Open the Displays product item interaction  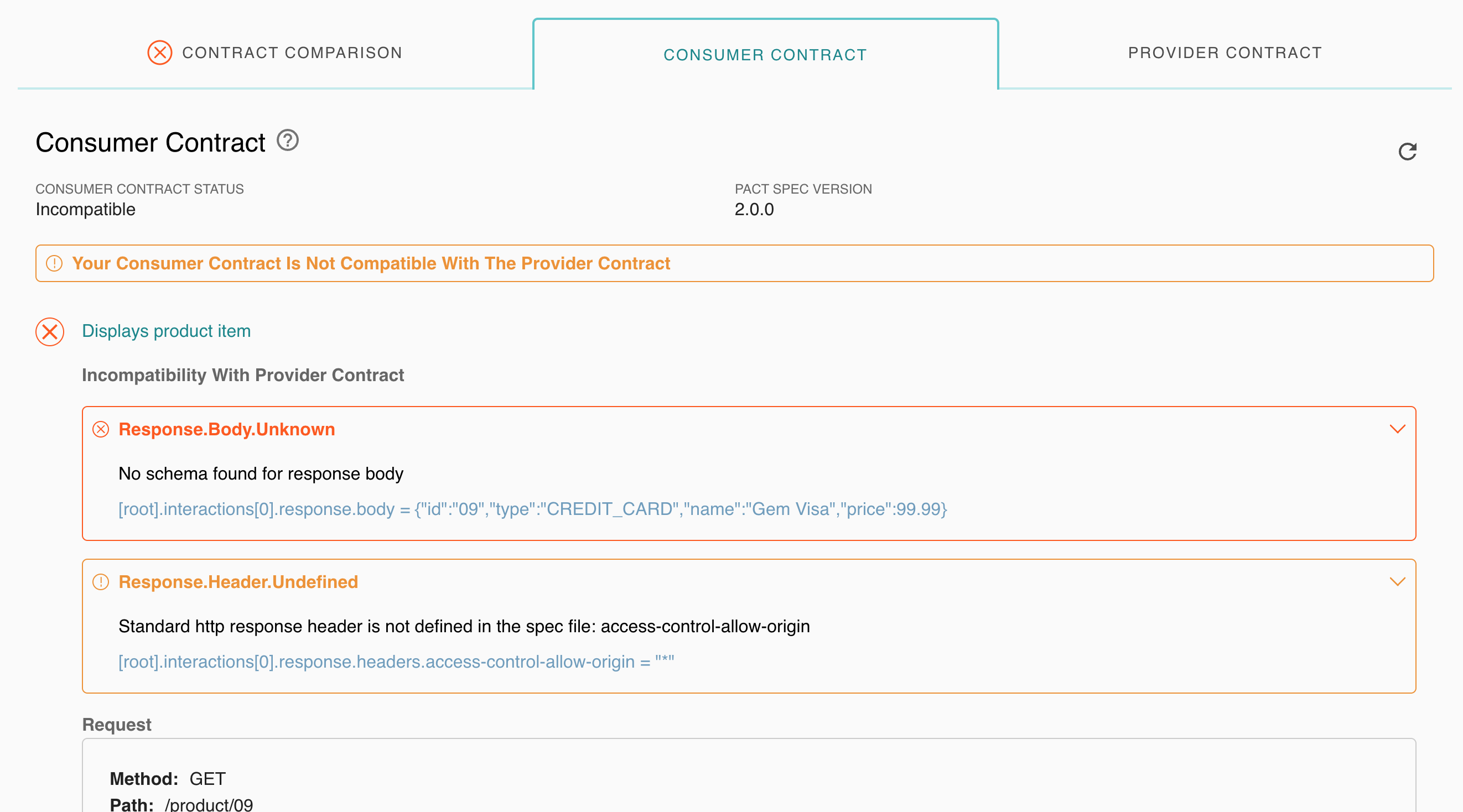coord(166,332)
